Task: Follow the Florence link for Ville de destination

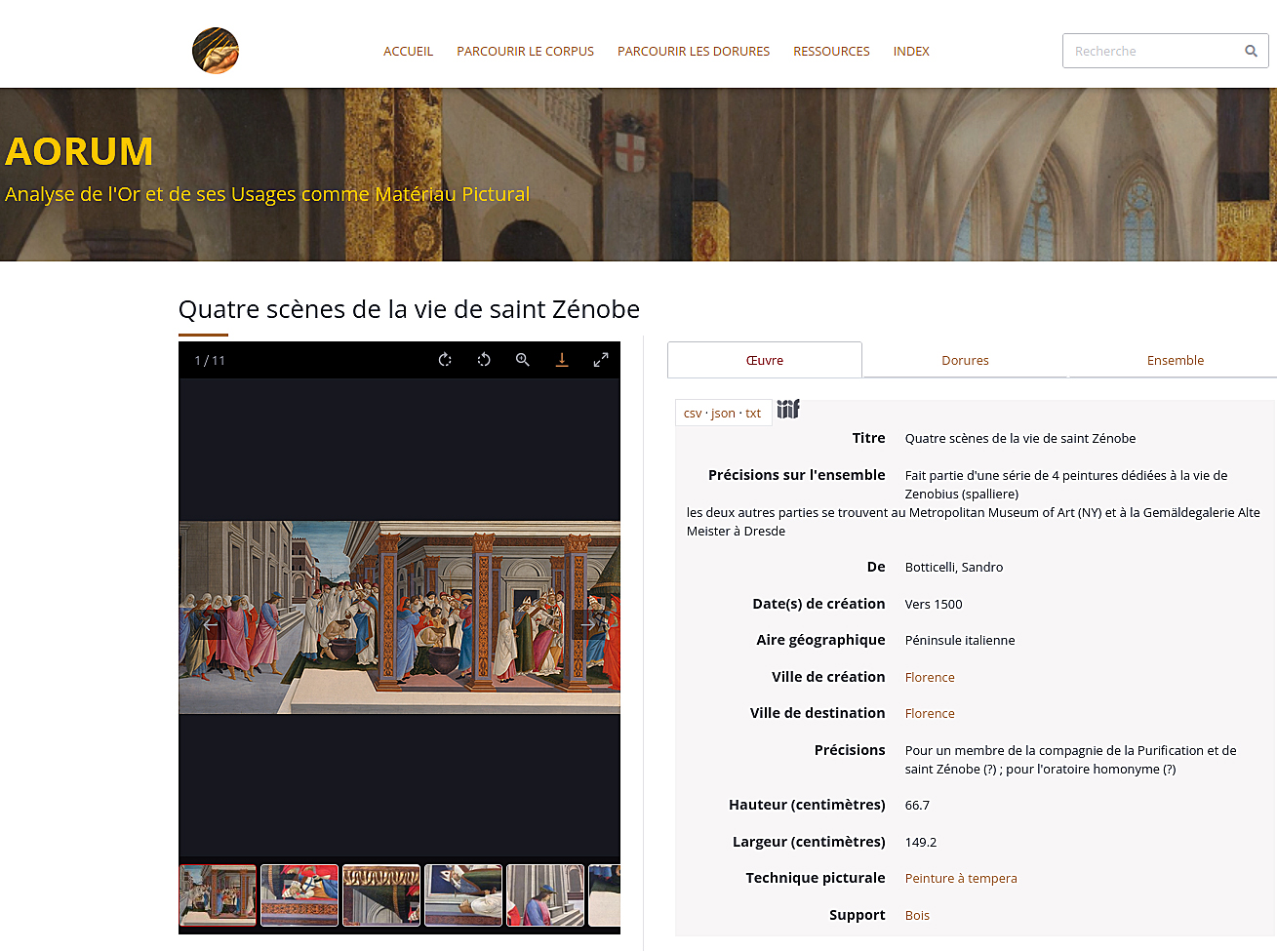Action: [x=930, y=714]
